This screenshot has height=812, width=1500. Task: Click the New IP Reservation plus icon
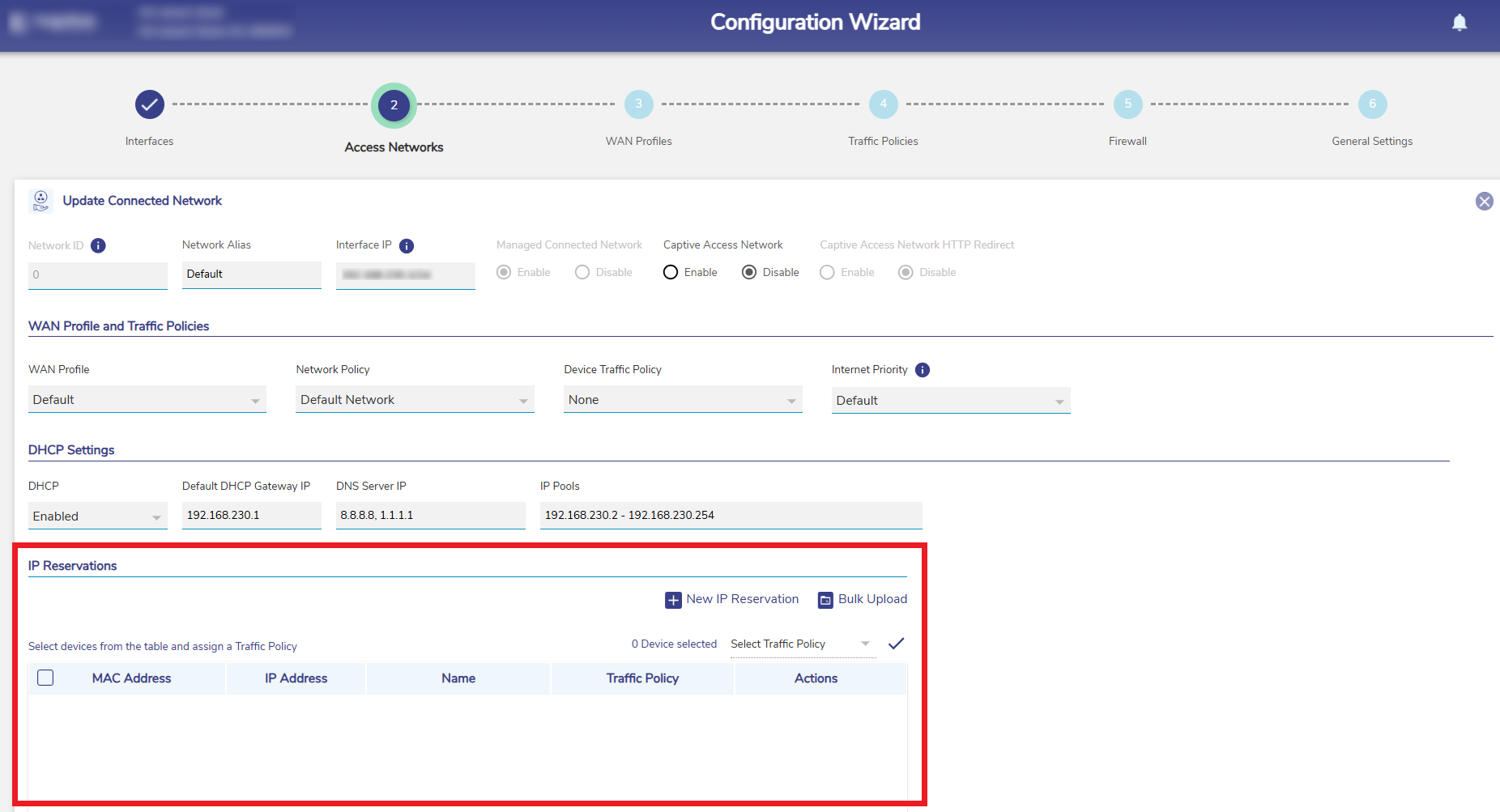pos(673,600)
